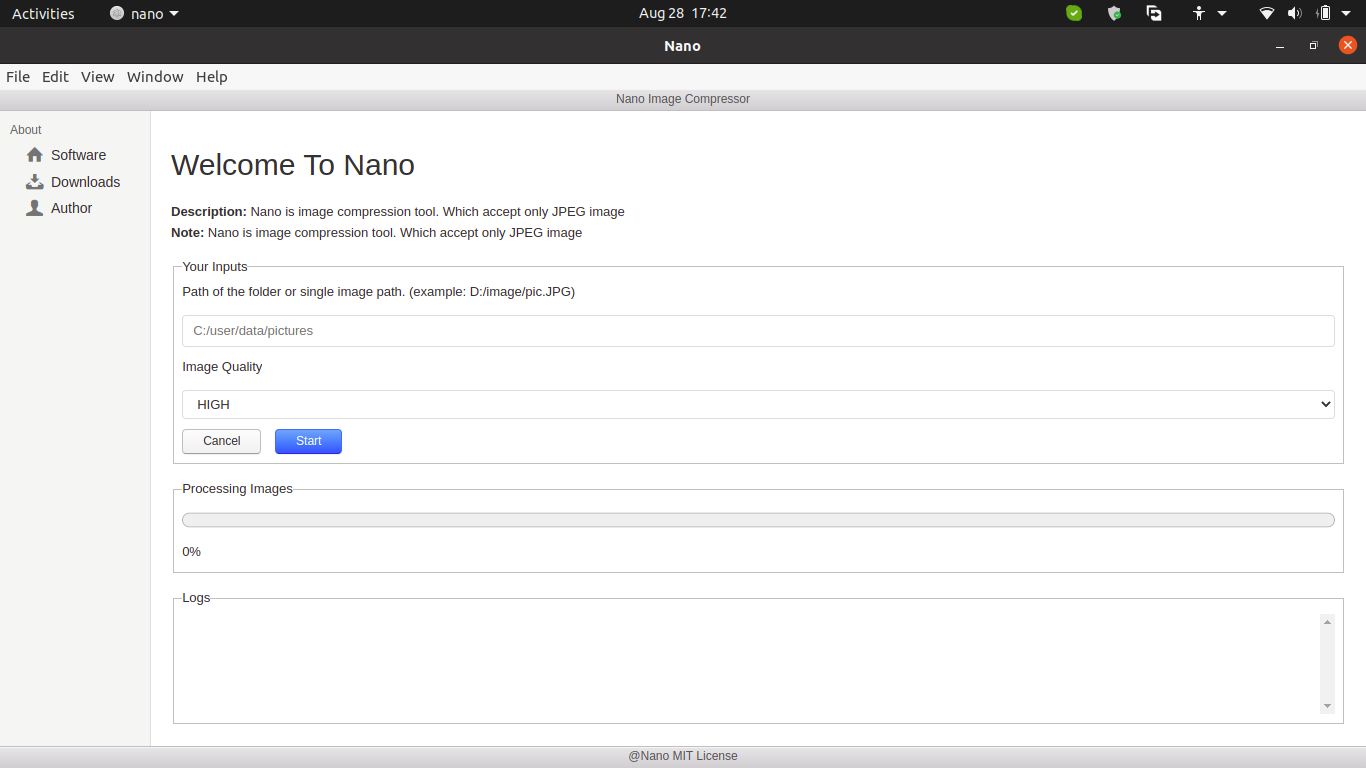This screenshot has width=1366, height=768.
Task: Click the folder path example instruction text
Action: click(379, 292)
